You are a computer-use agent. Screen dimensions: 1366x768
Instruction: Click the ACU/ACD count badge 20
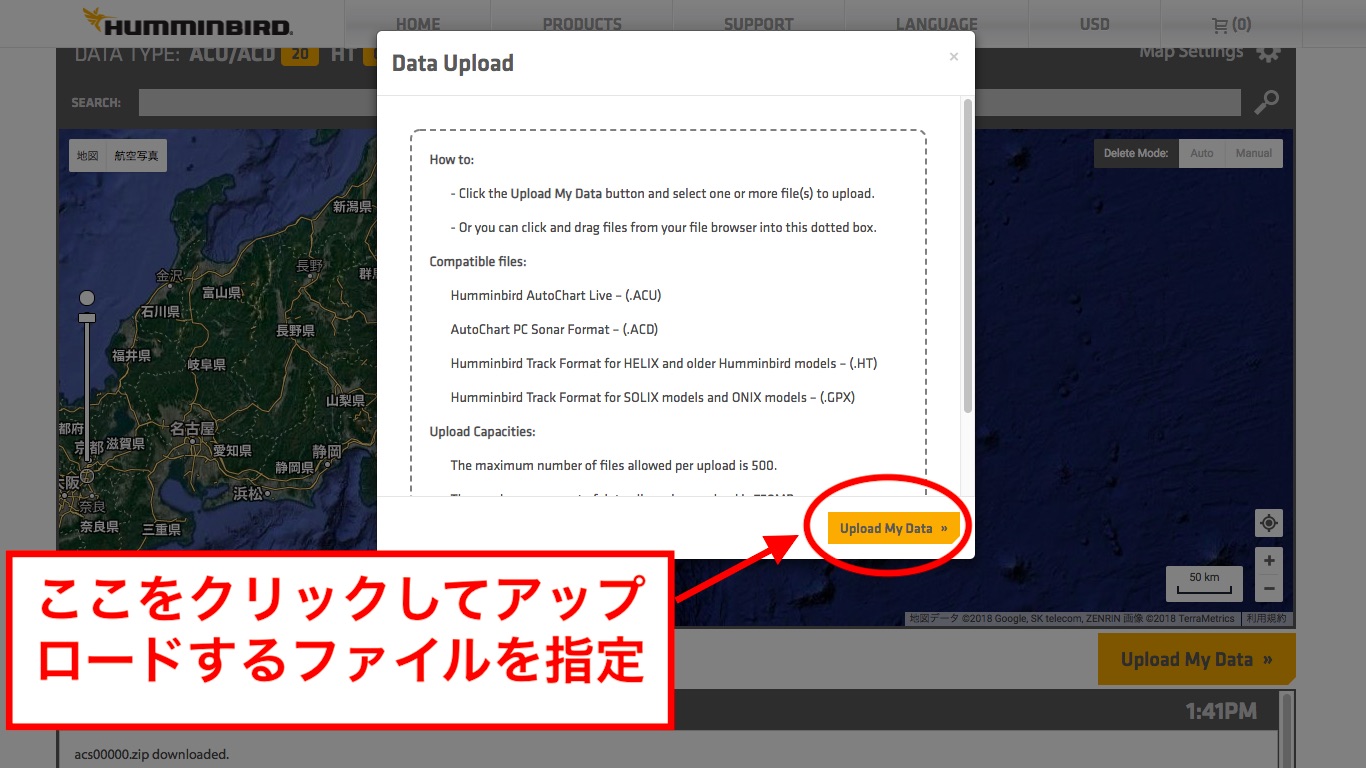[x=299, y=54]
